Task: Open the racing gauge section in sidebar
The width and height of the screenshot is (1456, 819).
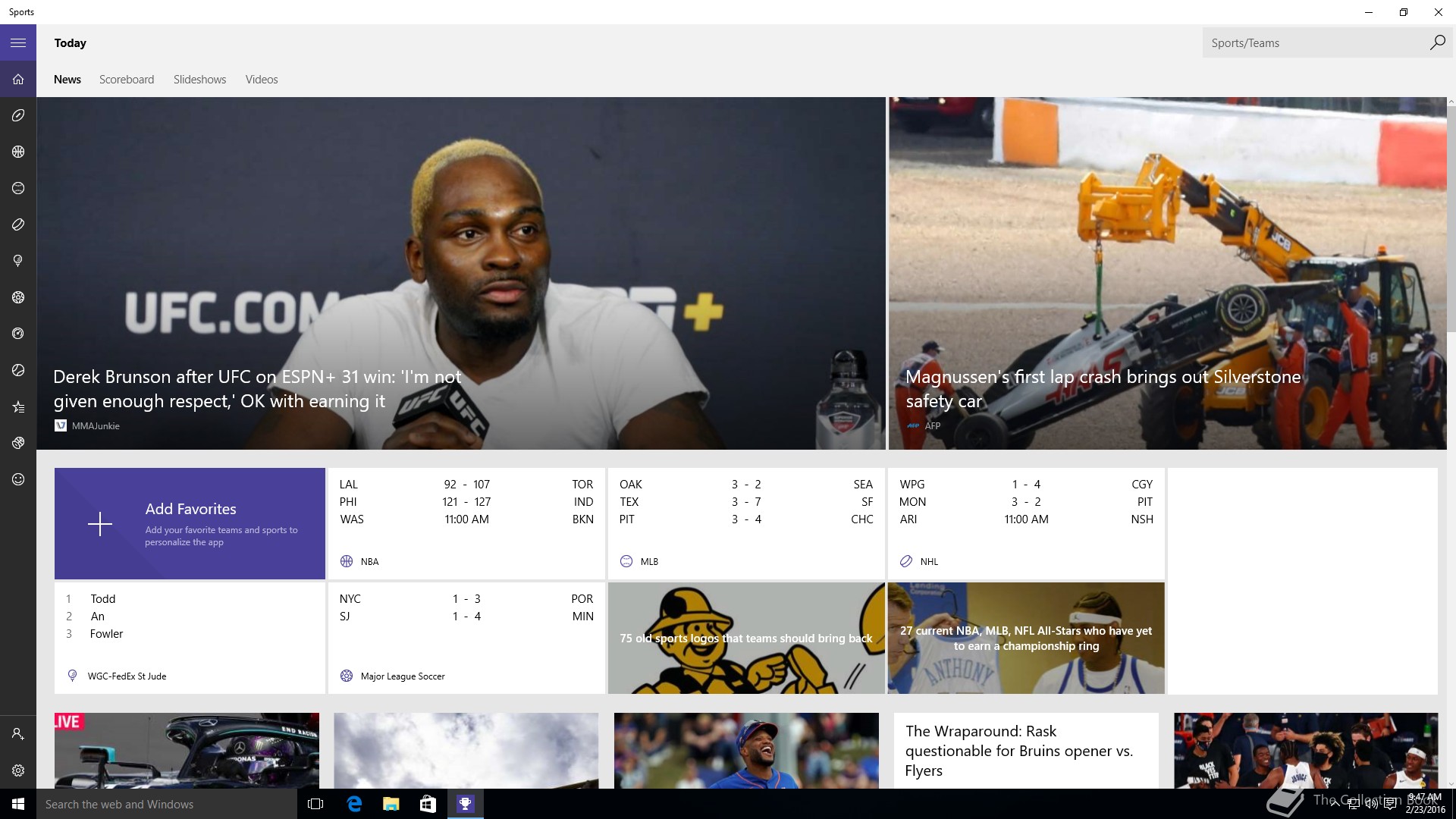Action: pyautogui.click(x=18, y=334)
